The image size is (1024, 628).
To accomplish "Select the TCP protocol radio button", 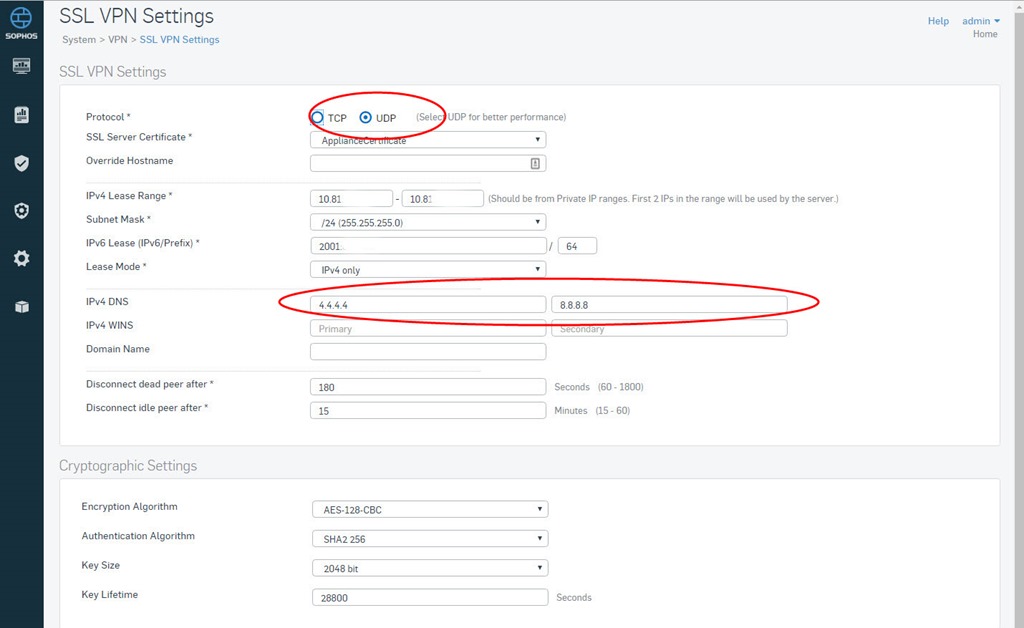I will click(317, 118).
